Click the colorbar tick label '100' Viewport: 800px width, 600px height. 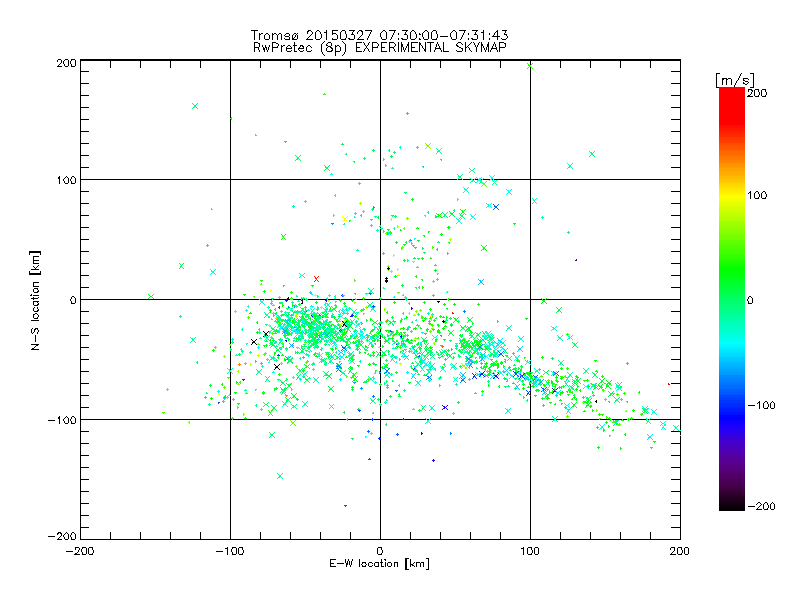757,195
